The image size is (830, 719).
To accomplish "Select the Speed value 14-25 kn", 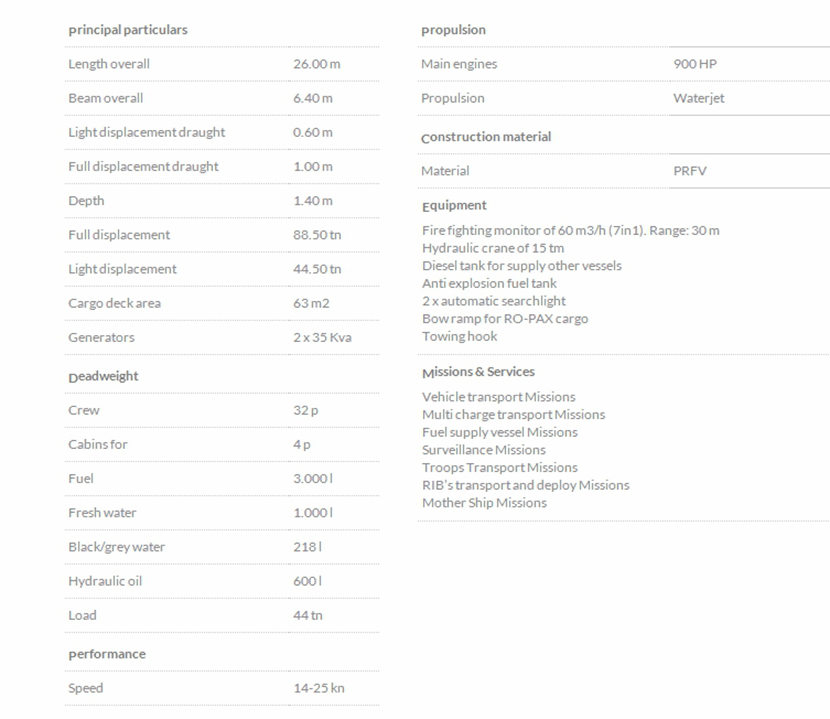I will click(x=318, y=688).
